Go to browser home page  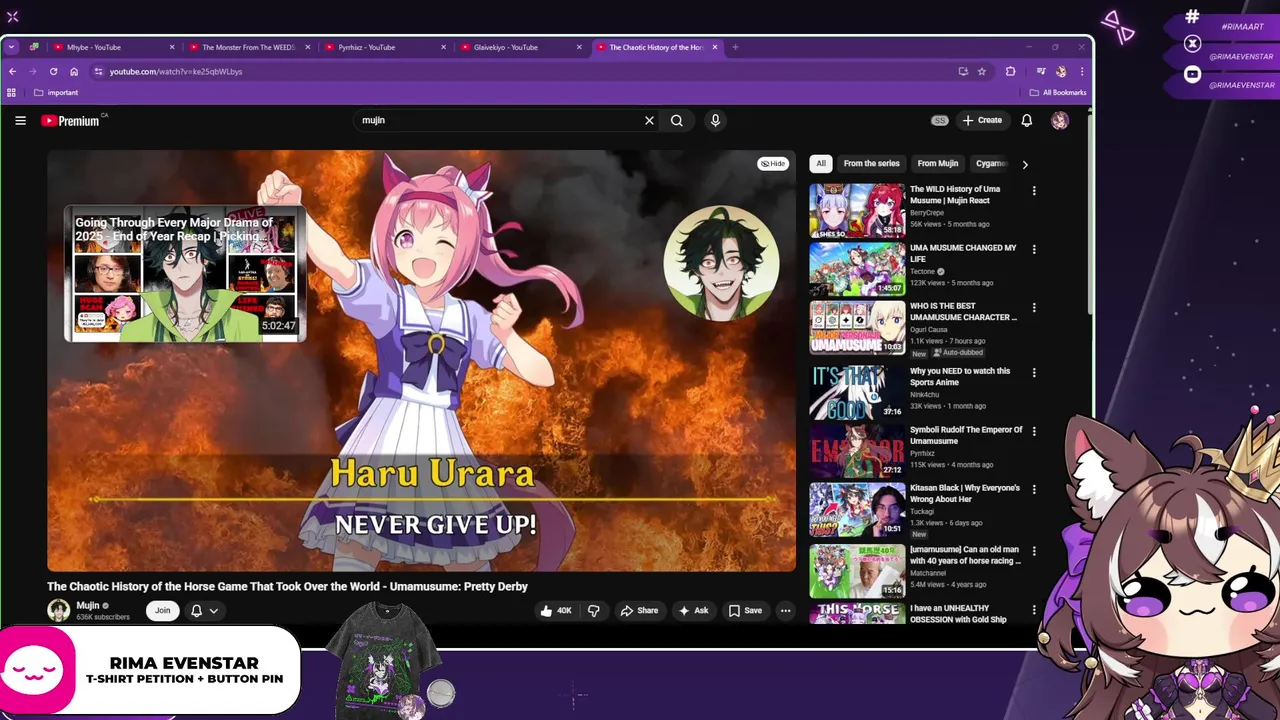[x=74, y=71]
